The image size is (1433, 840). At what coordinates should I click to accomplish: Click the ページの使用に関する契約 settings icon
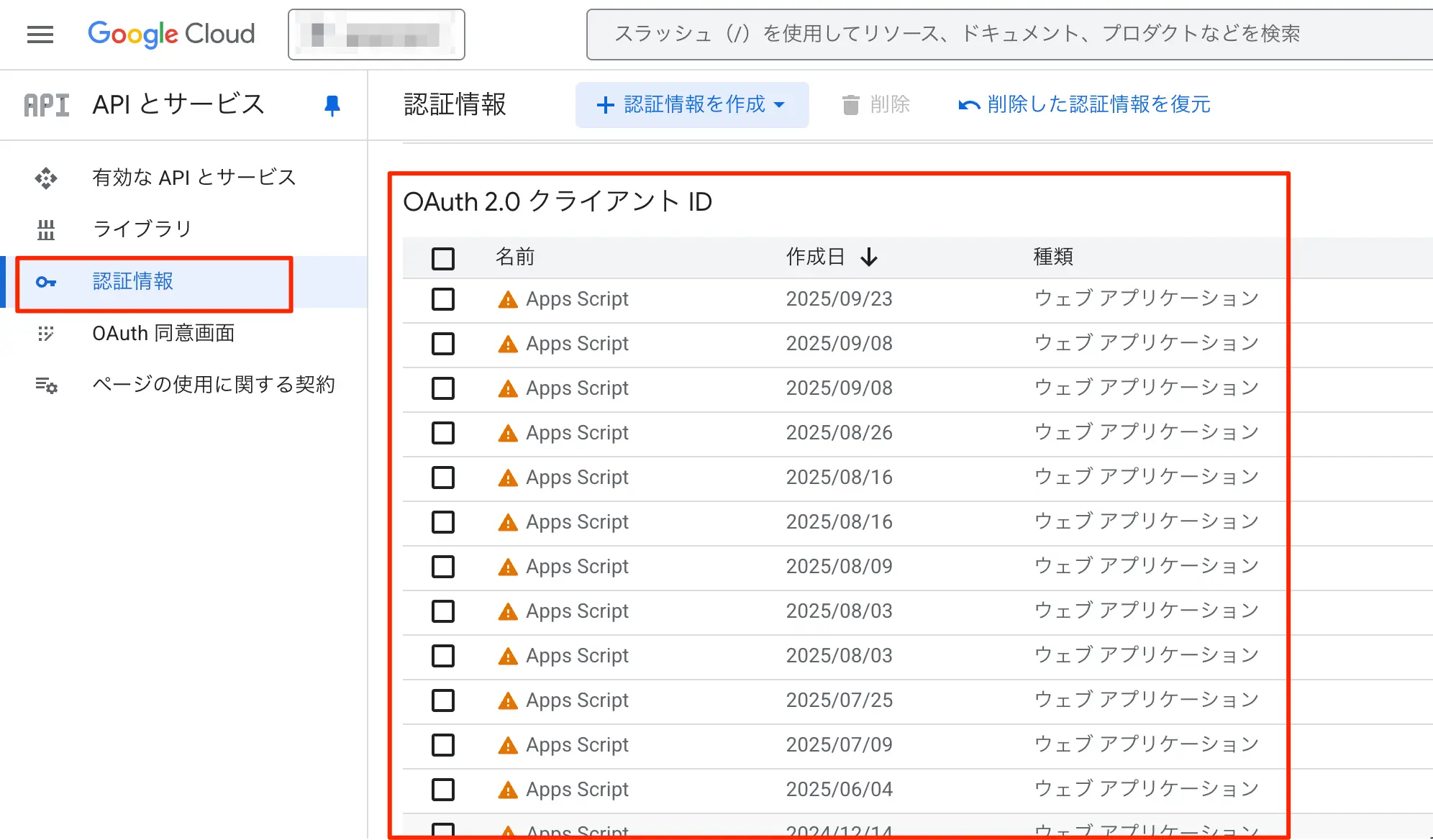[x=46, y=385]
